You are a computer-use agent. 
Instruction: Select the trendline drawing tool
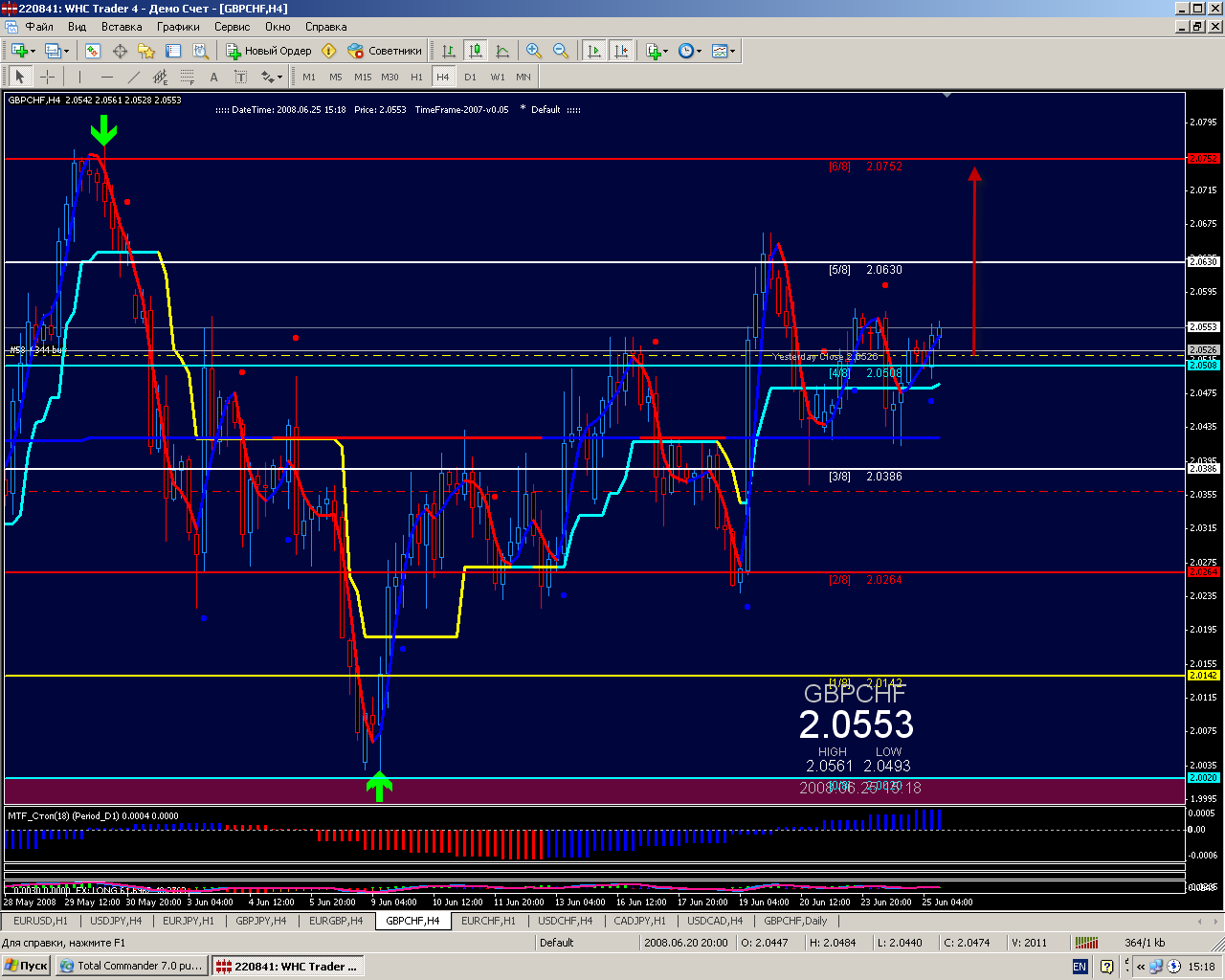click(133, 77)
